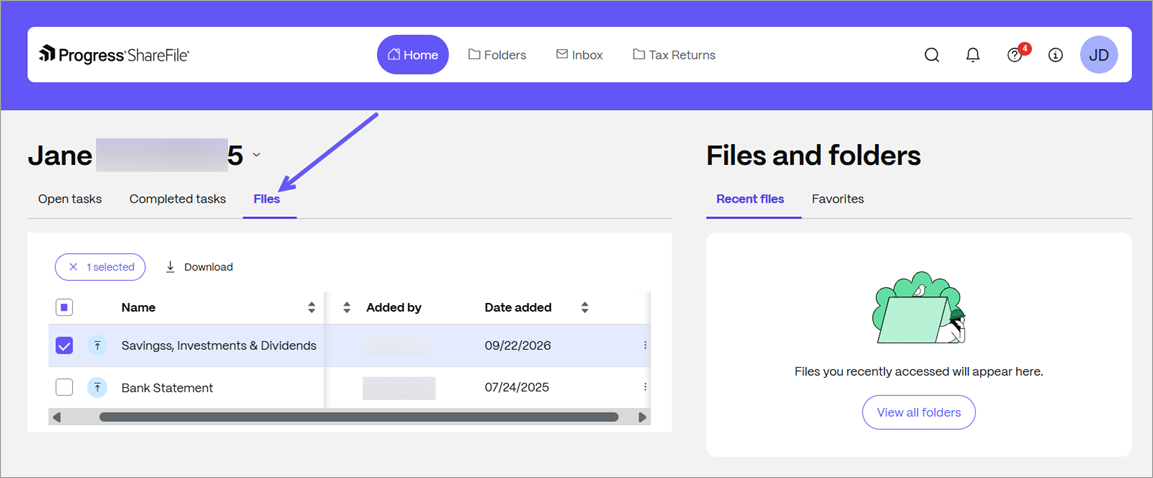1153x478 pixels.
Task: Open the Inbox navigation item
Action: tap(579, 55)
